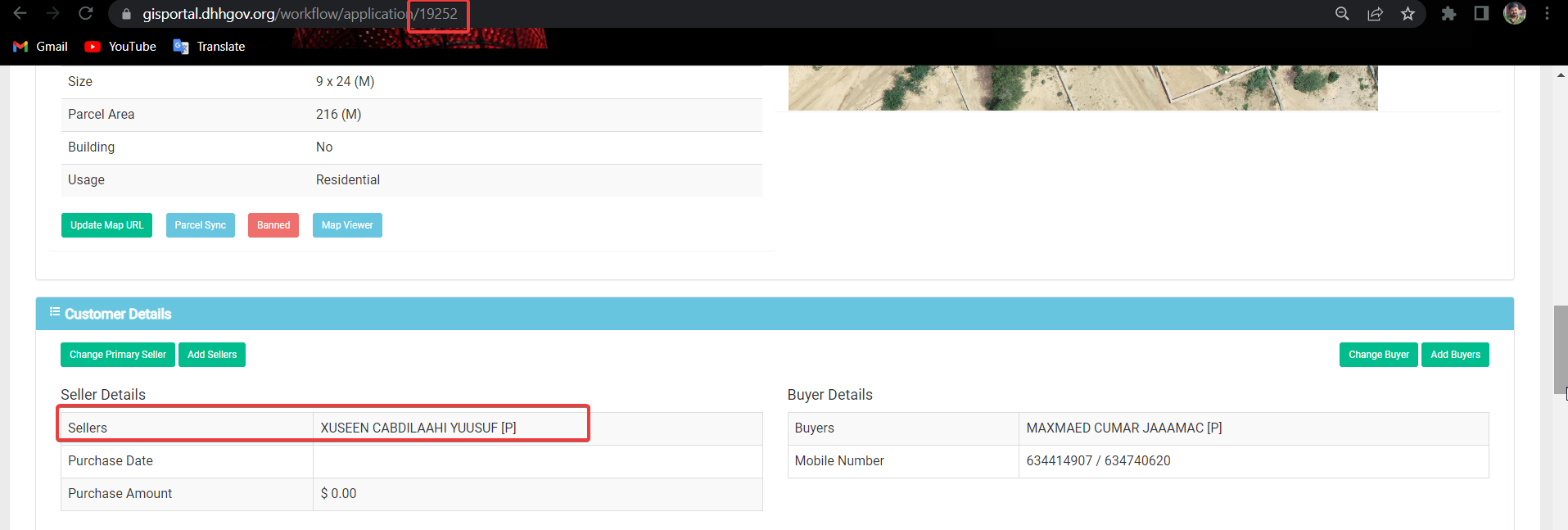Go forward in browser history
The width and height of the screenshot is (1568, 530).
click(x=53, y=13)
